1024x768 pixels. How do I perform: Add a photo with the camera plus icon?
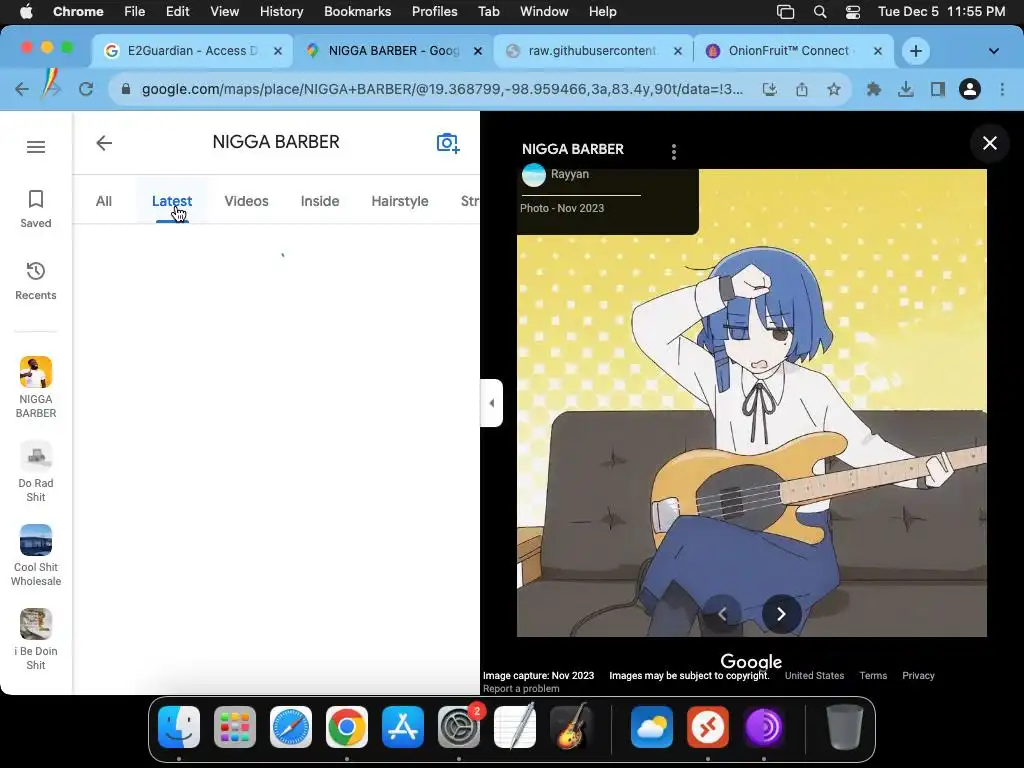point(448,142)
